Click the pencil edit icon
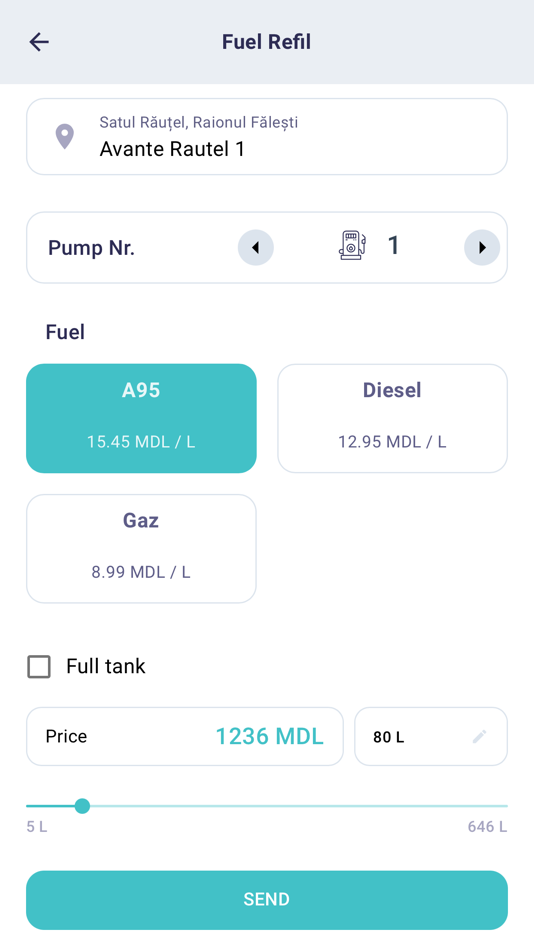Viewport: 534px width, 950px height. [x=479, y=737]
